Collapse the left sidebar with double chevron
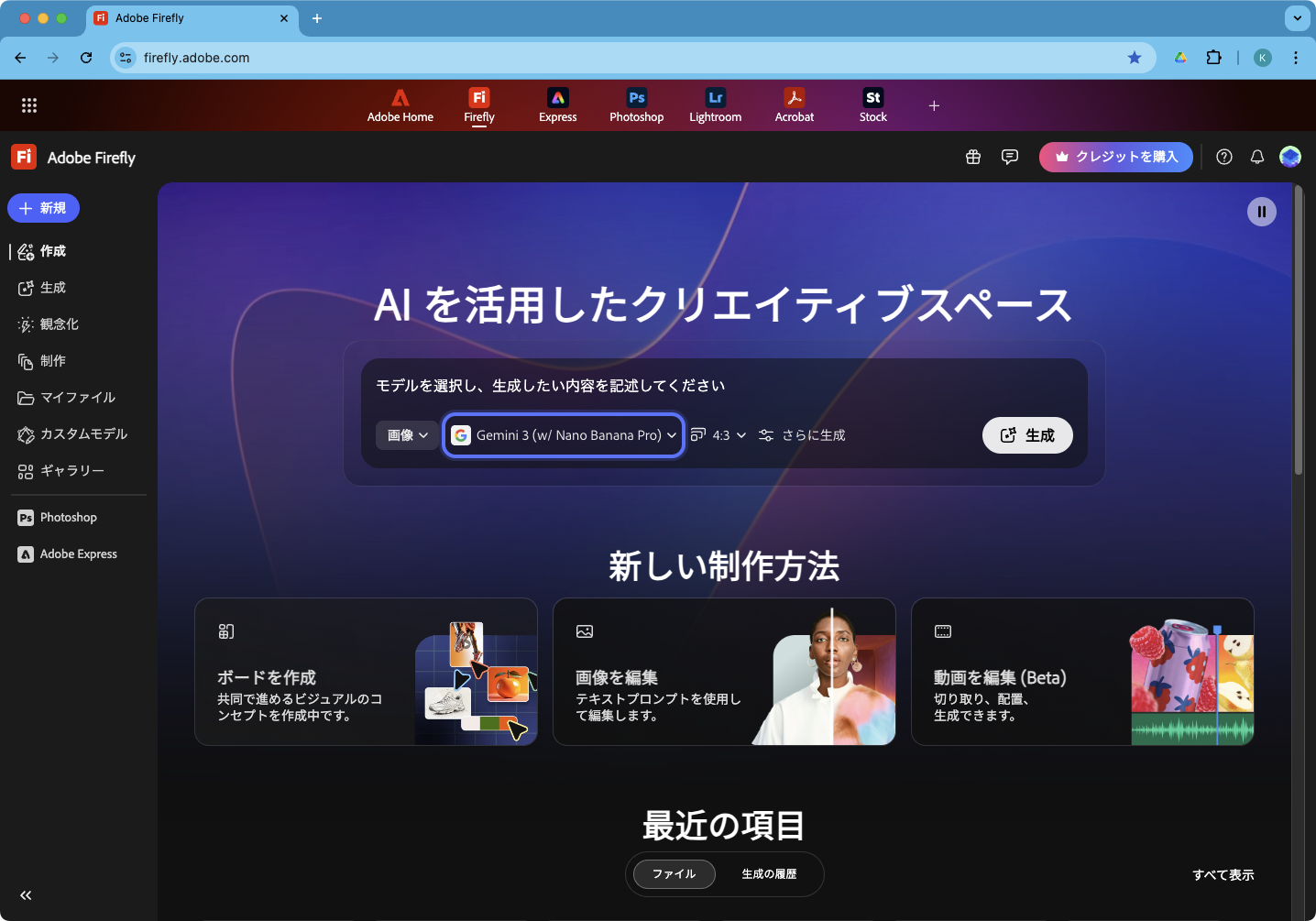The height and width of the screenshot is (921, 1316). click(26, 895)
